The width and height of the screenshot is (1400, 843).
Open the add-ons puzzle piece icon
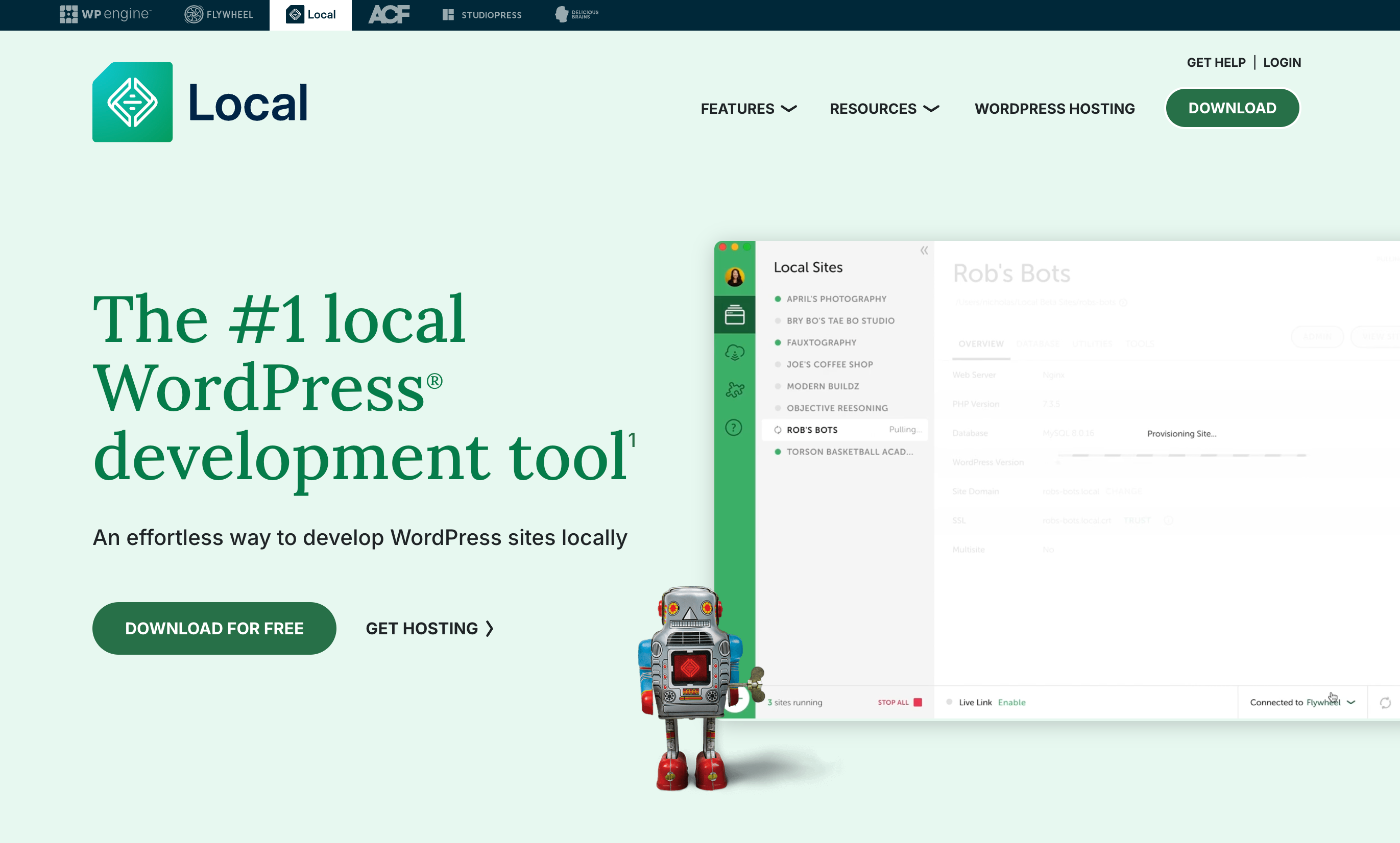[735, 390]
